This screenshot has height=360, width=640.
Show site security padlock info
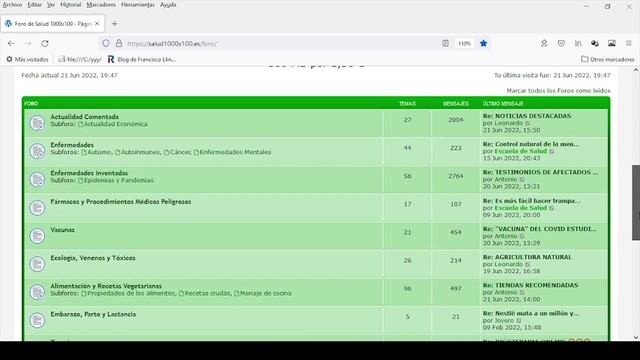[119, 43]
